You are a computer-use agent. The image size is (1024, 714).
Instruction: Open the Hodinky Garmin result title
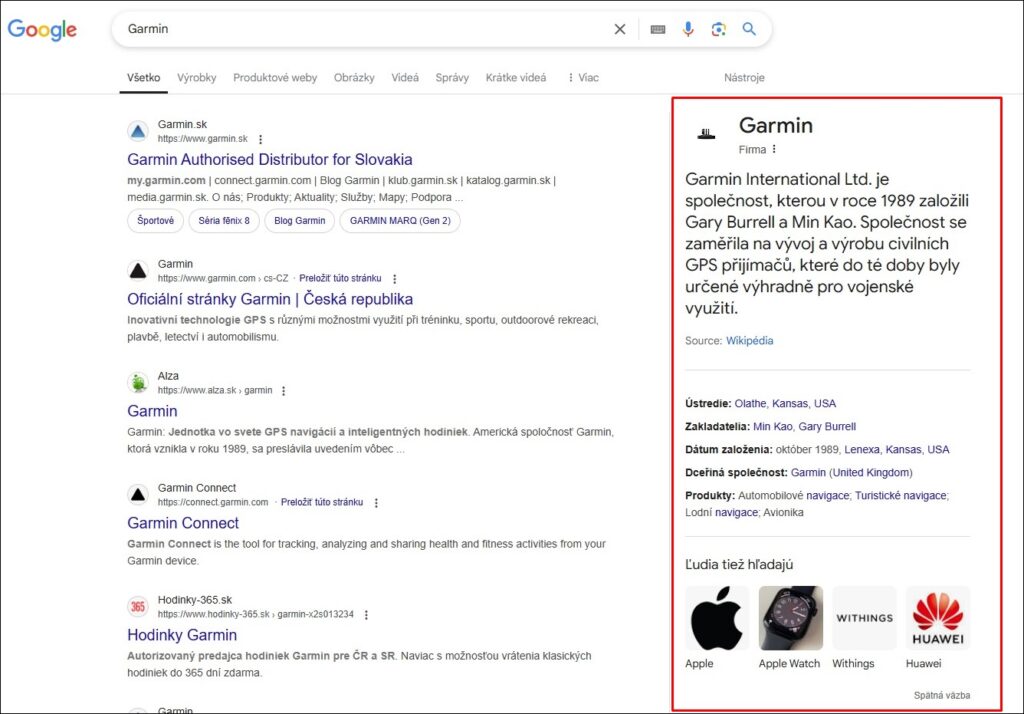tap(182, 635)
